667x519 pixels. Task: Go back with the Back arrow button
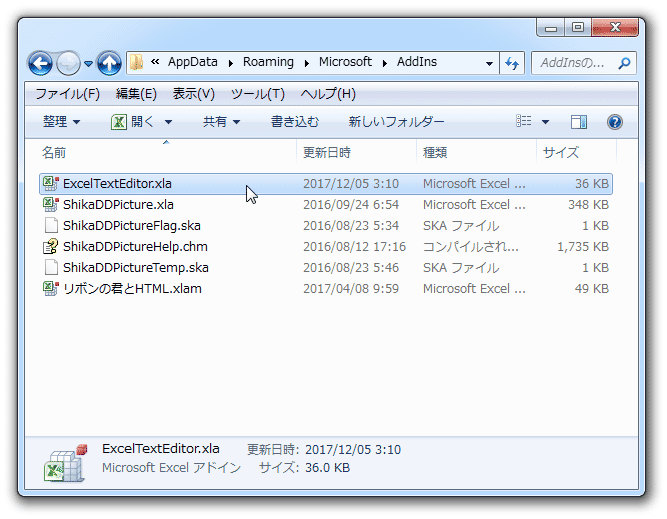(40, 63)
